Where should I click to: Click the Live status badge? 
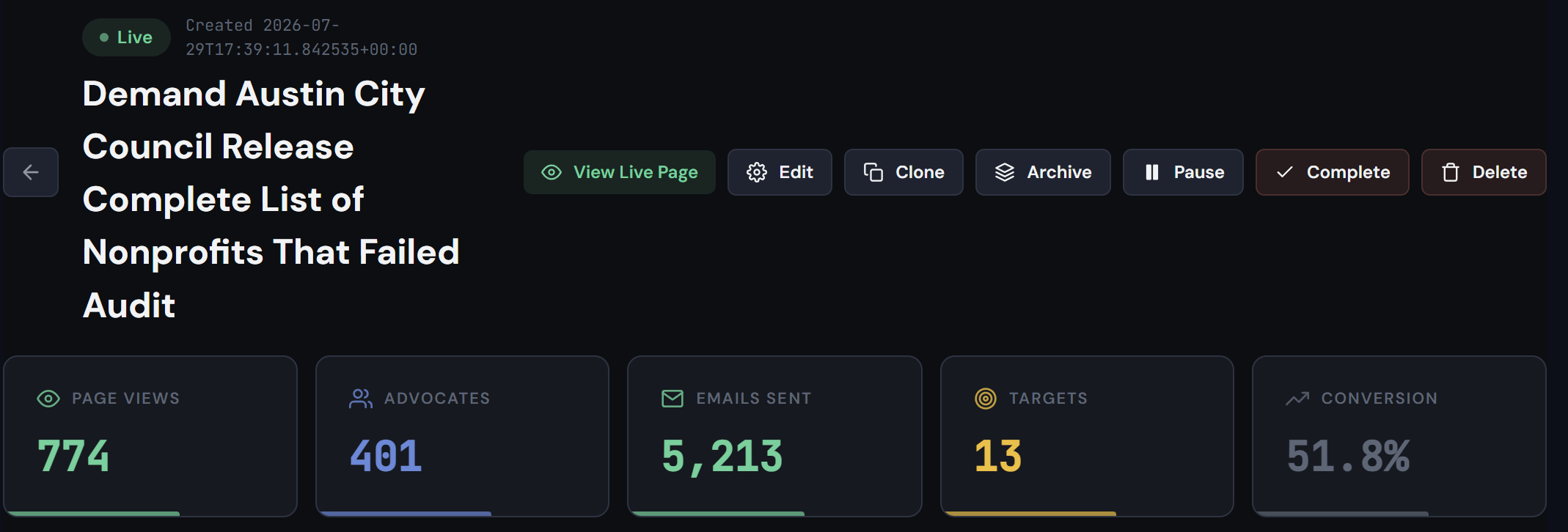[126, 37]
